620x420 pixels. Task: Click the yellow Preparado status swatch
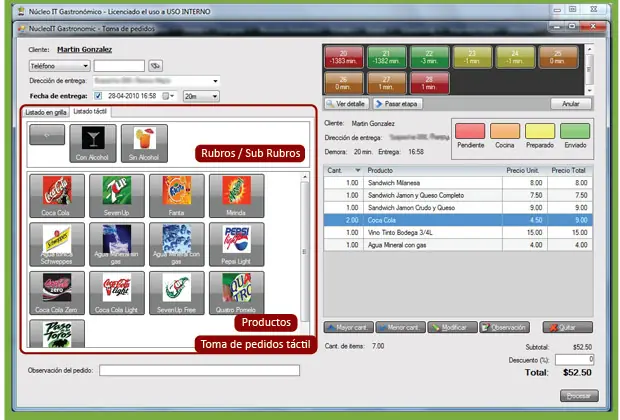pos(540,131)
